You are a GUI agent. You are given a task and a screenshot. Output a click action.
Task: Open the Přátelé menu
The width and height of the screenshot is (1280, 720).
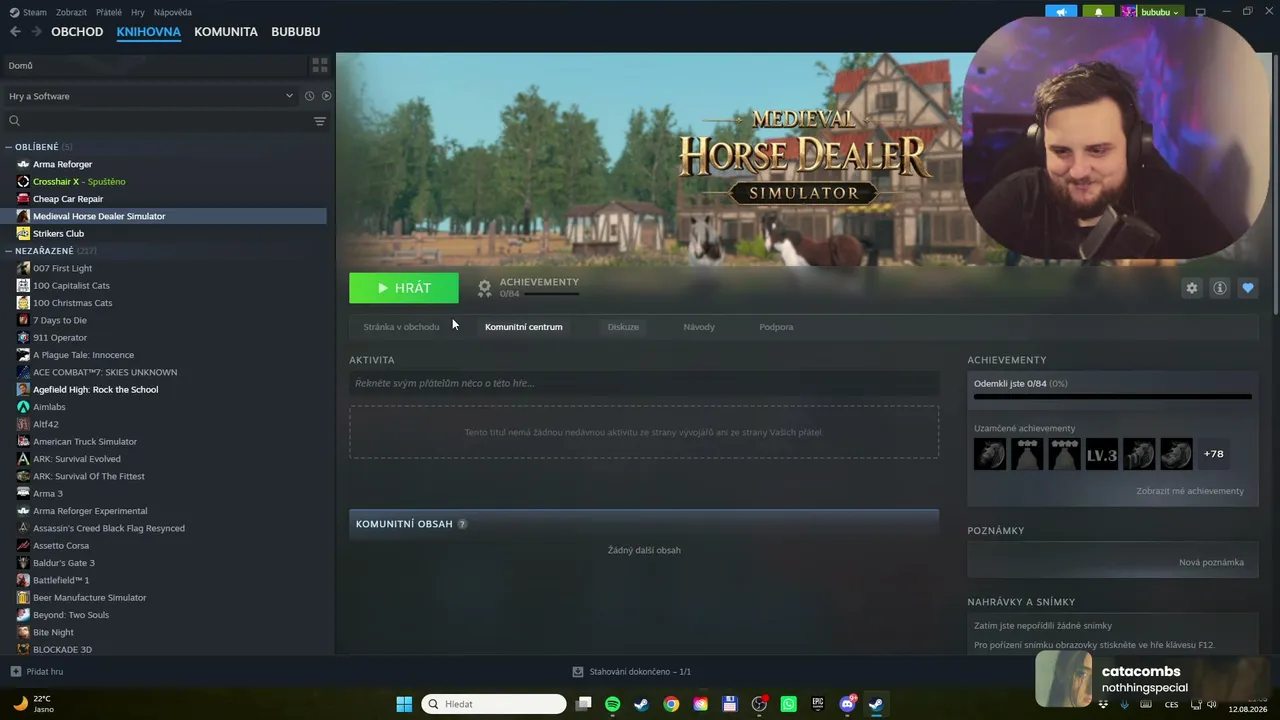pos(109,13)
